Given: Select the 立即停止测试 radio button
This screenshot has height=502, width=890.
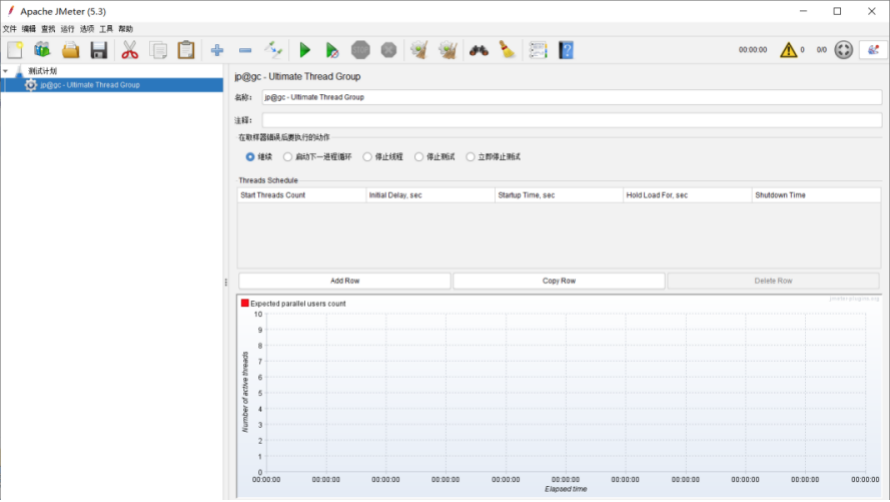Looking at the screenshot, I should 470,157.
